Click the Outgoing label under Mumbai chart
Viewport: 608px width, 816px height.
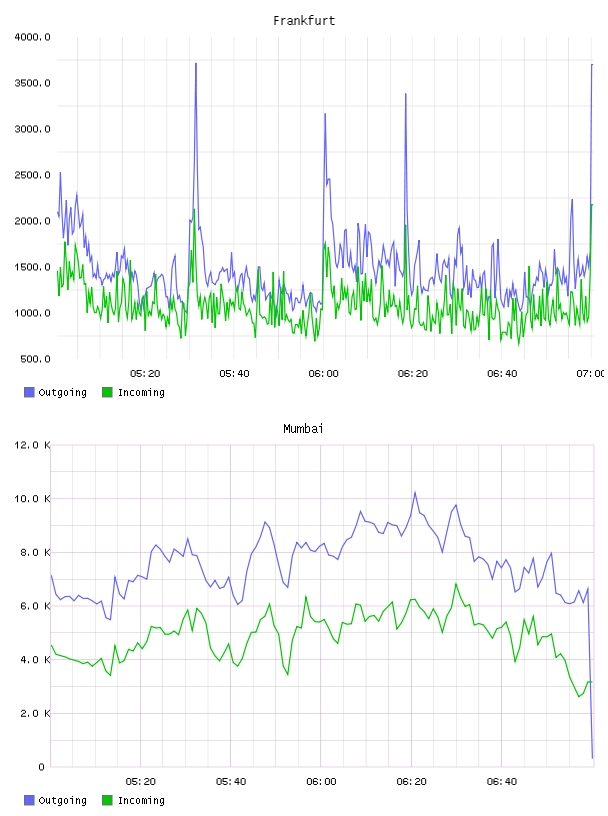coord(62,801)
